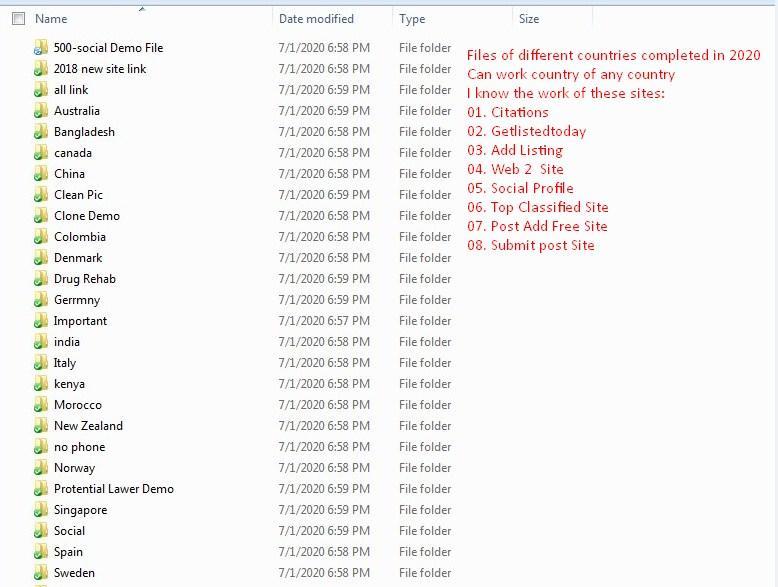Viewport: 778px width, 587px height.
Task: Select the Singapore folder icon
Action: point(41,510)
